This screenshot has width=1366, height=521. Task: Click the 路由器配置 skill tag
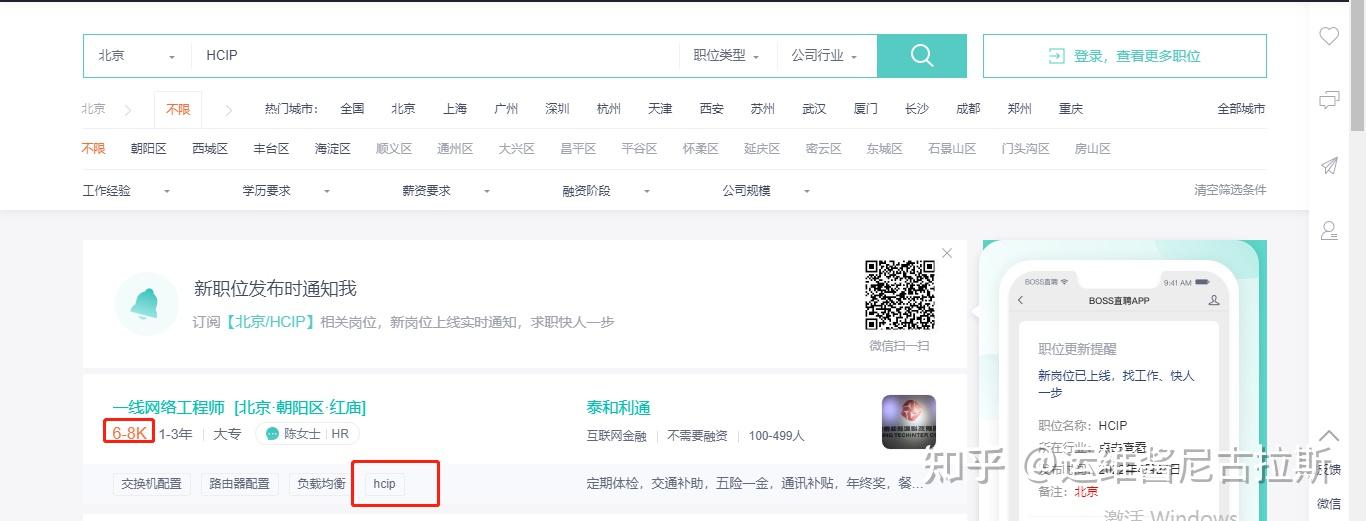point(240,484)
